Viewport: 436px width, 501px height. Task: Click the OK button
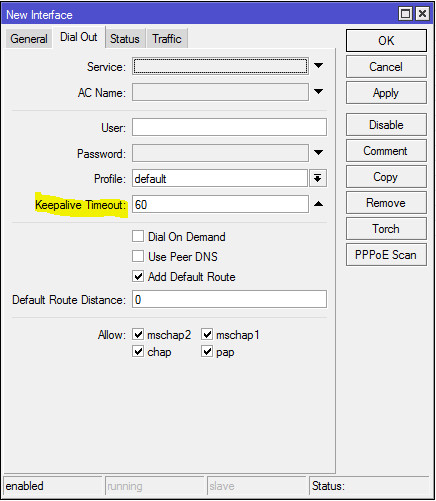386,41
